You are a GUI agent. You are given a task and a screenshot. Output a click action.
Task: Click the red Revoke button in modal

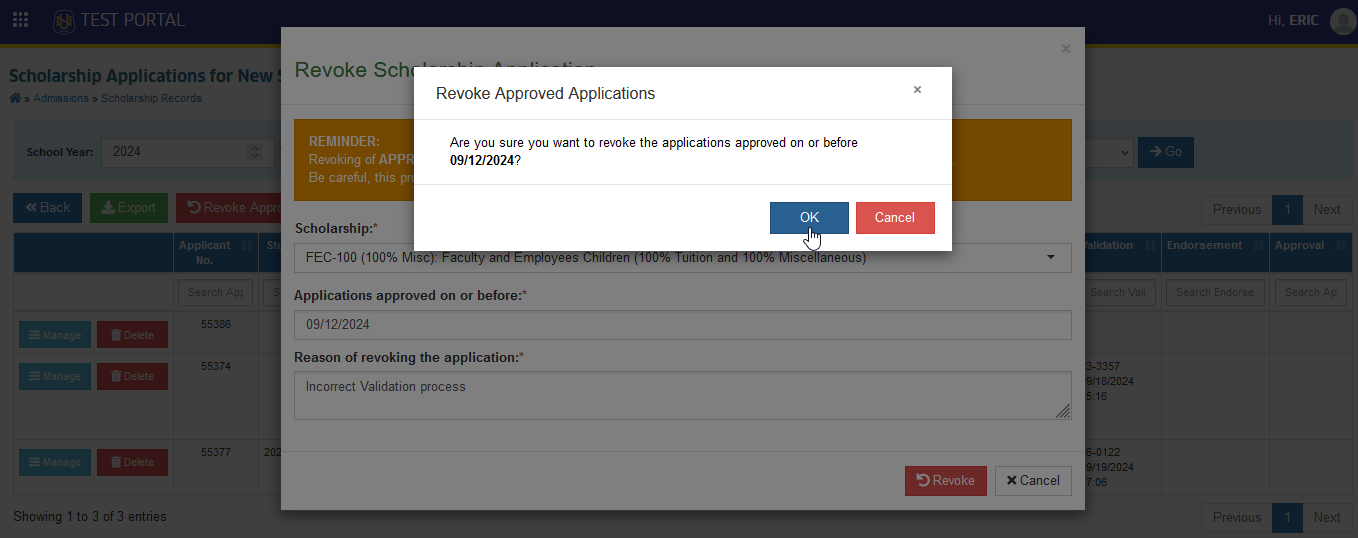pyautogui.click(x=946, y=481)
